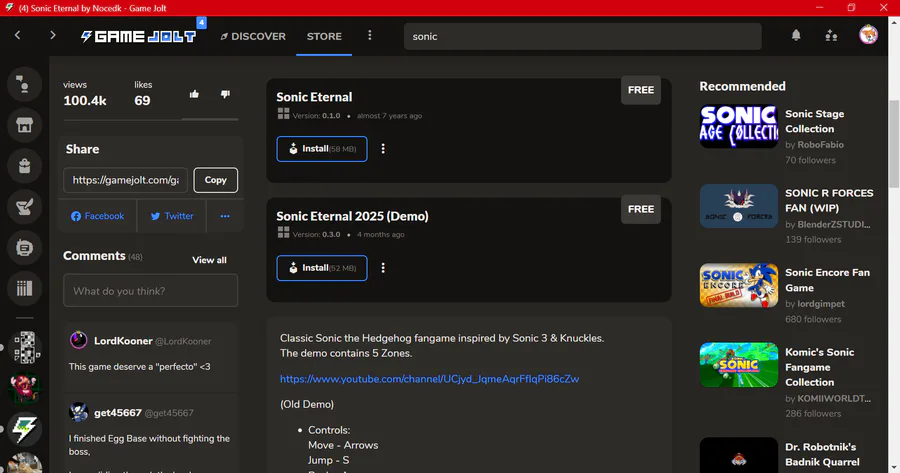Image resolution: width=900 pixels, height=473 pixels.
Task: Go forward with the right arrow
Action: pyautogui.click(x=52, y=36)
